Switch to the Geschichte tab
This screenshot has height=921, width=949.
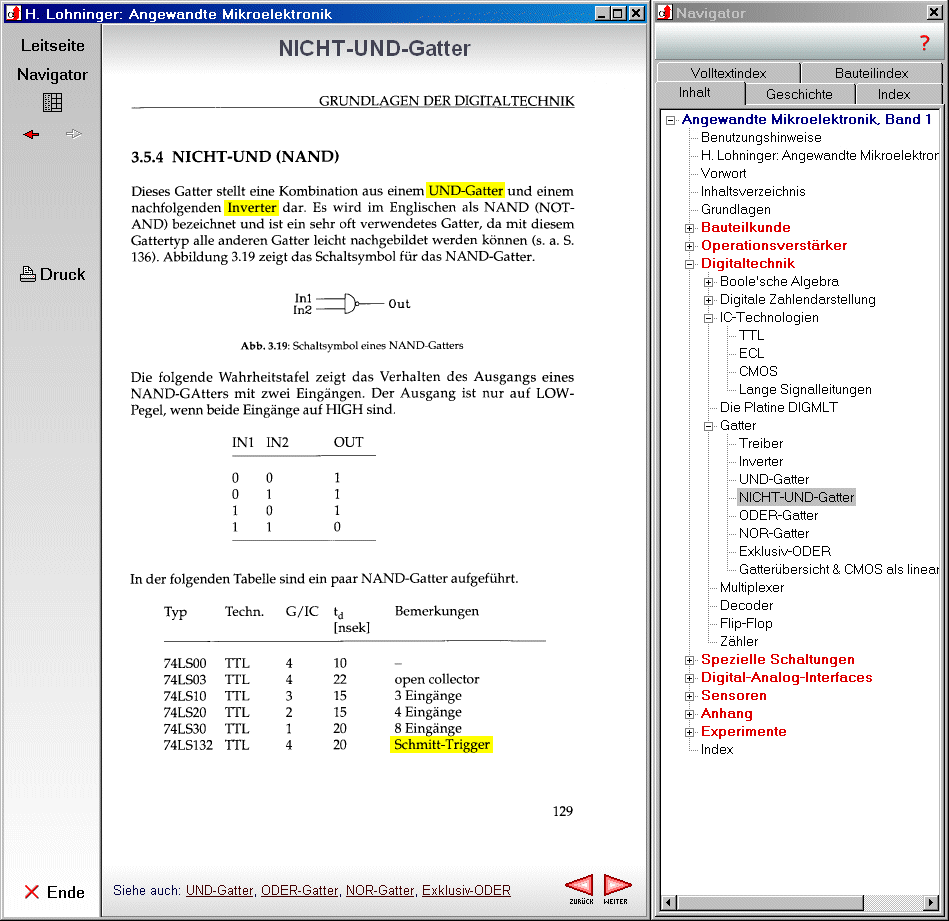click(800, 94)
